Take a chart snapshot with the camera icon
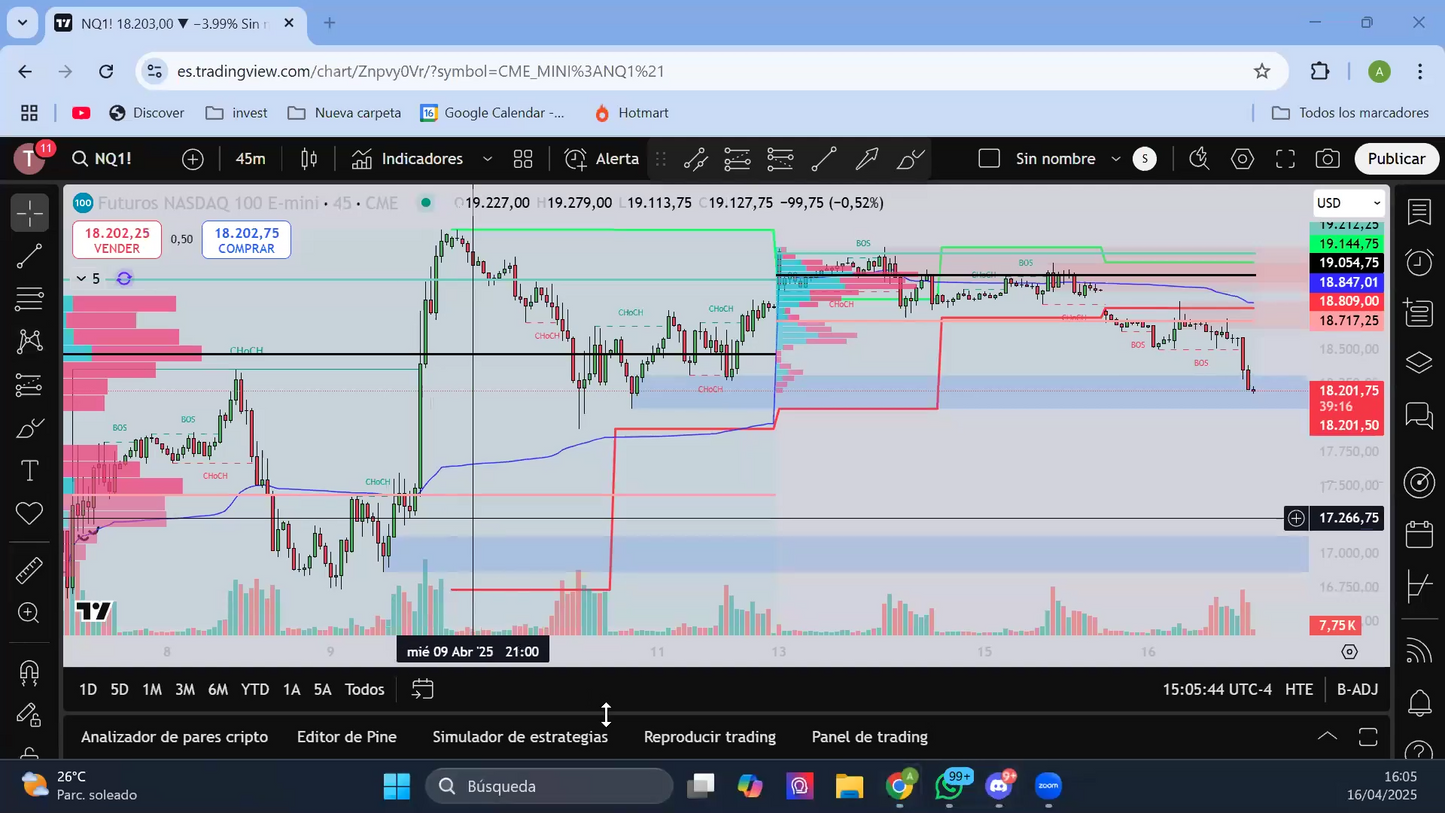The width and height of the screenshot is (1445, 813). tap(1327, 159)
